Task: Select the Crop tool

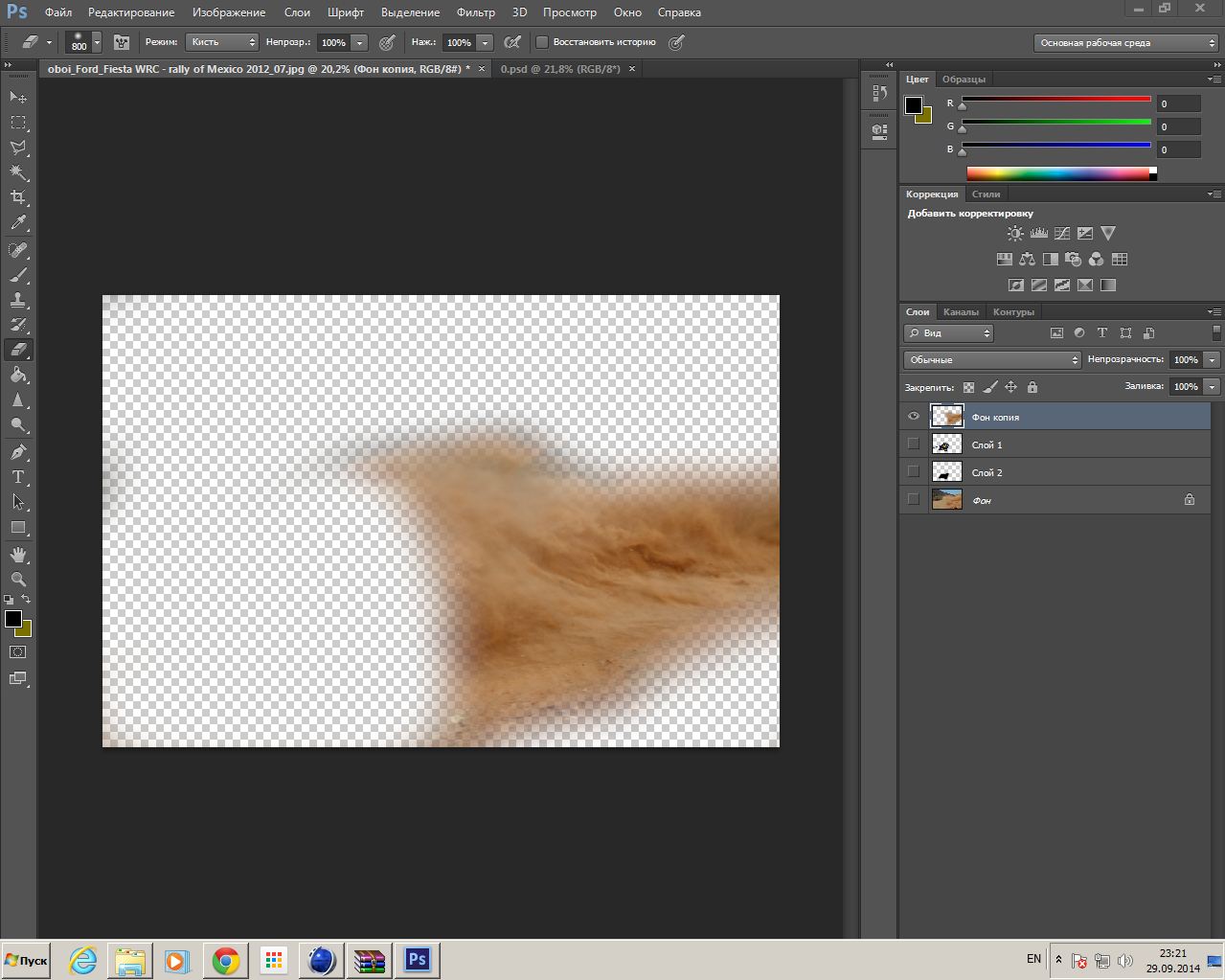Action: 18,197
